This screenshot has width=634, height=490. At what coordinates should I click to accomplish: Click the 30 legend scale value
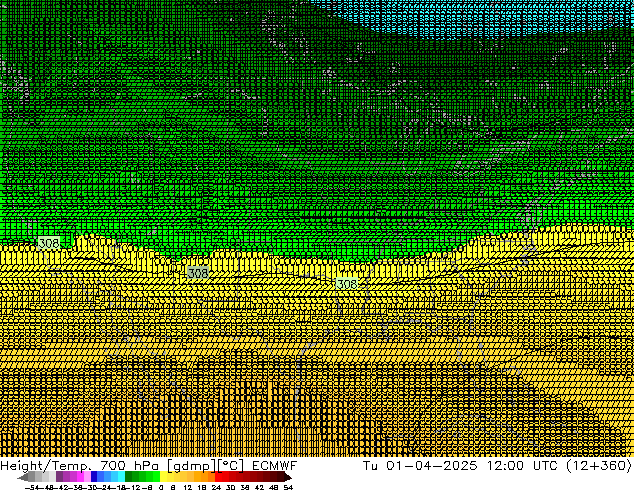tap(230, 487)
